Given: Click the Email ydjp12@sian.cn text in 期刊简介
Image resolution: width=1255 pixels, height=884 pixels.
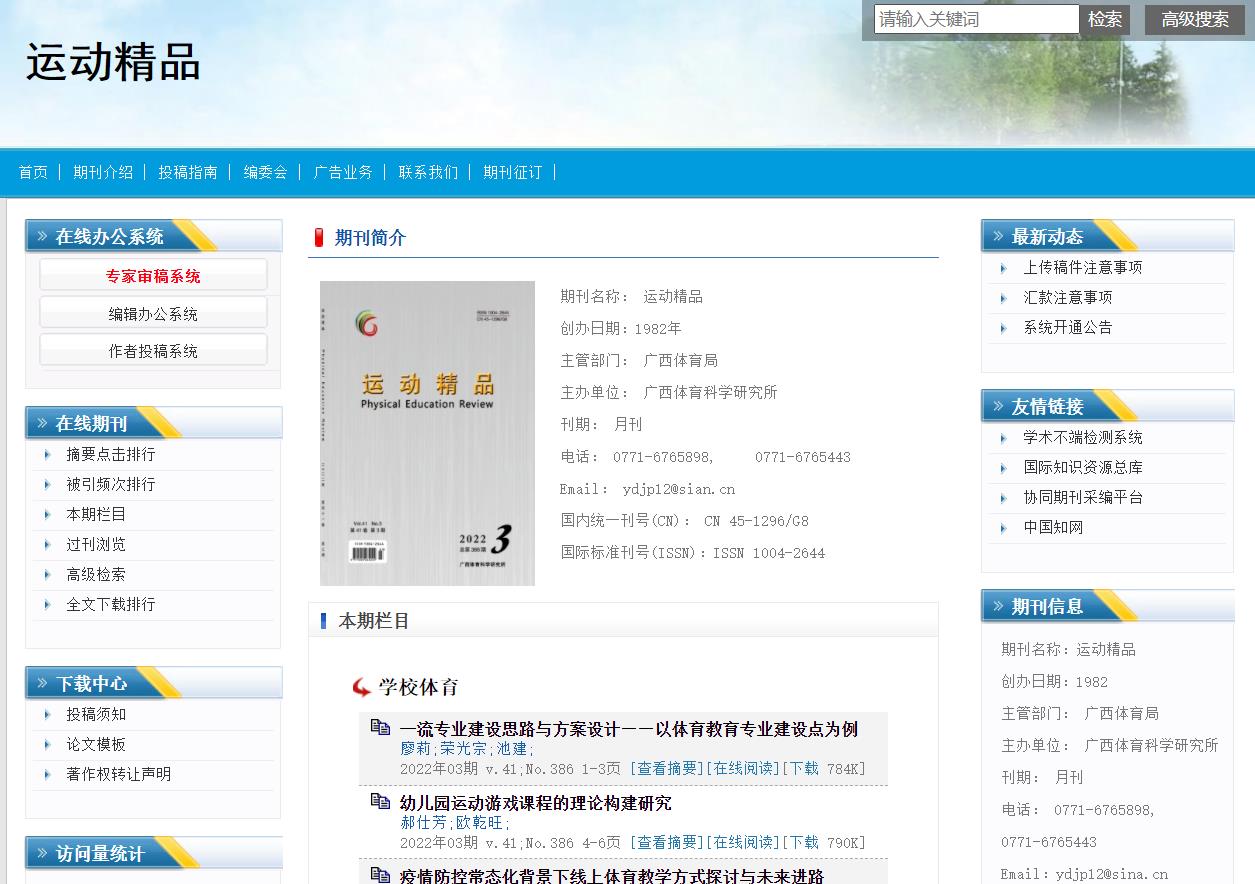Looking at the screenshot, I should [647, 489].
